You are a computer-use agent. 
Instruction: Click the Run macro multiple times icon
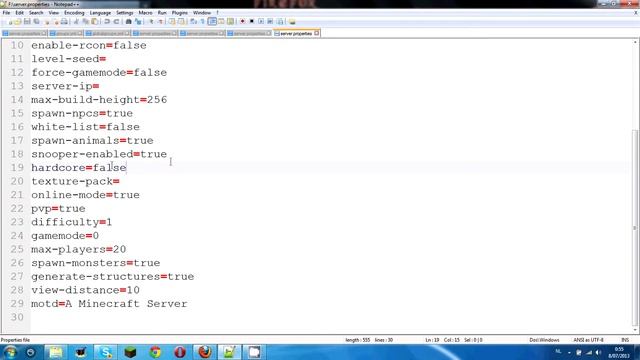tap(270, 21)
